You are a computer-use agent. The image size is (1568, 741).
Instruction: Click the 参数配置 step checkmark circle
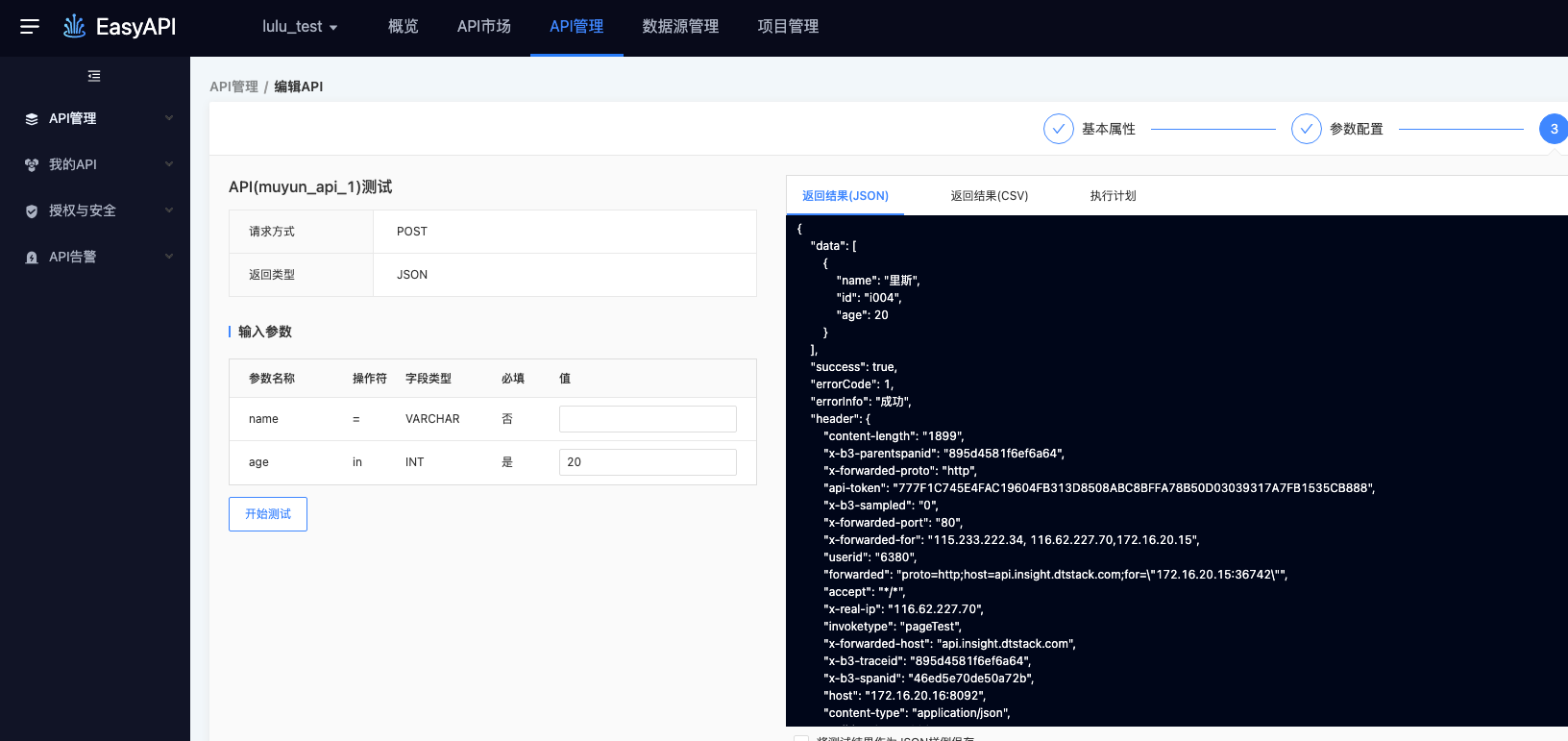1307,129
